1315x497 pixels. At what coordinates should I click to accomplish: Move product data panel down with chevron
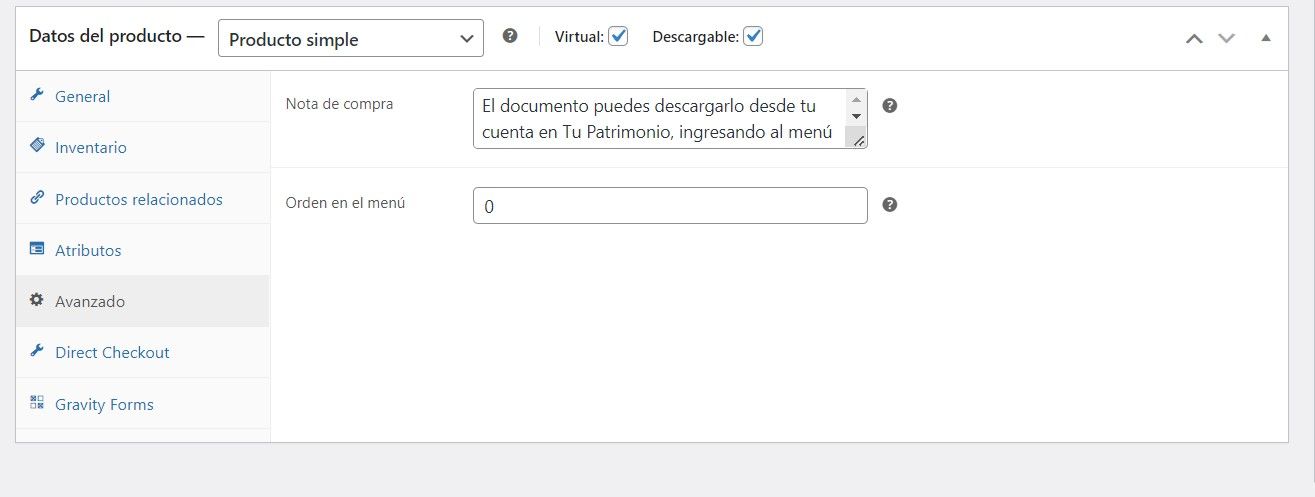pyautogui.click(x=1227, y=38)
